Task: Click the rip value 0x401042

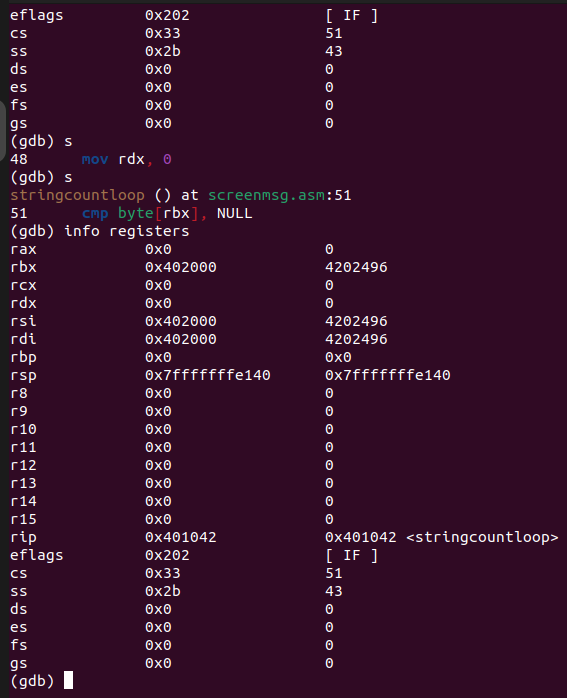Action: [181, 537]
